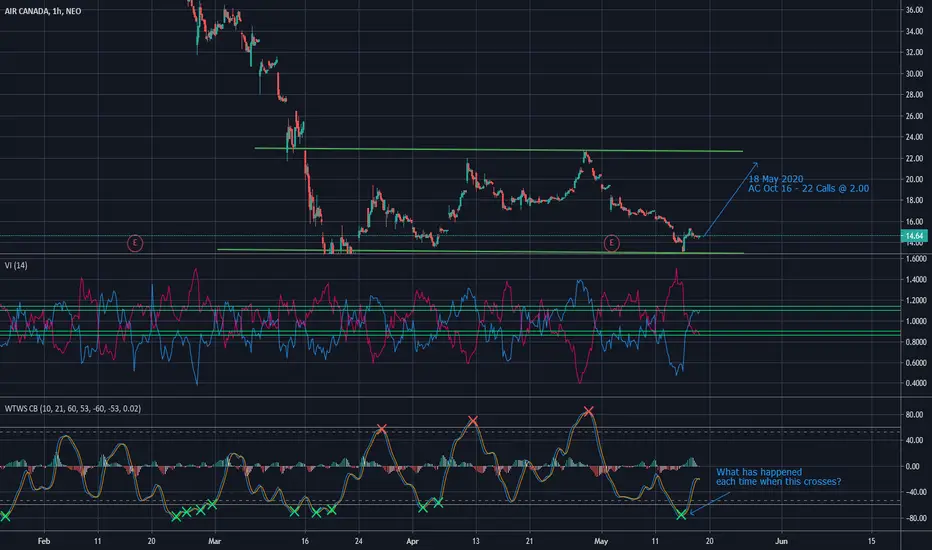
Task: Click the 1.0000 VI scale label
Action: coord(916,321)
